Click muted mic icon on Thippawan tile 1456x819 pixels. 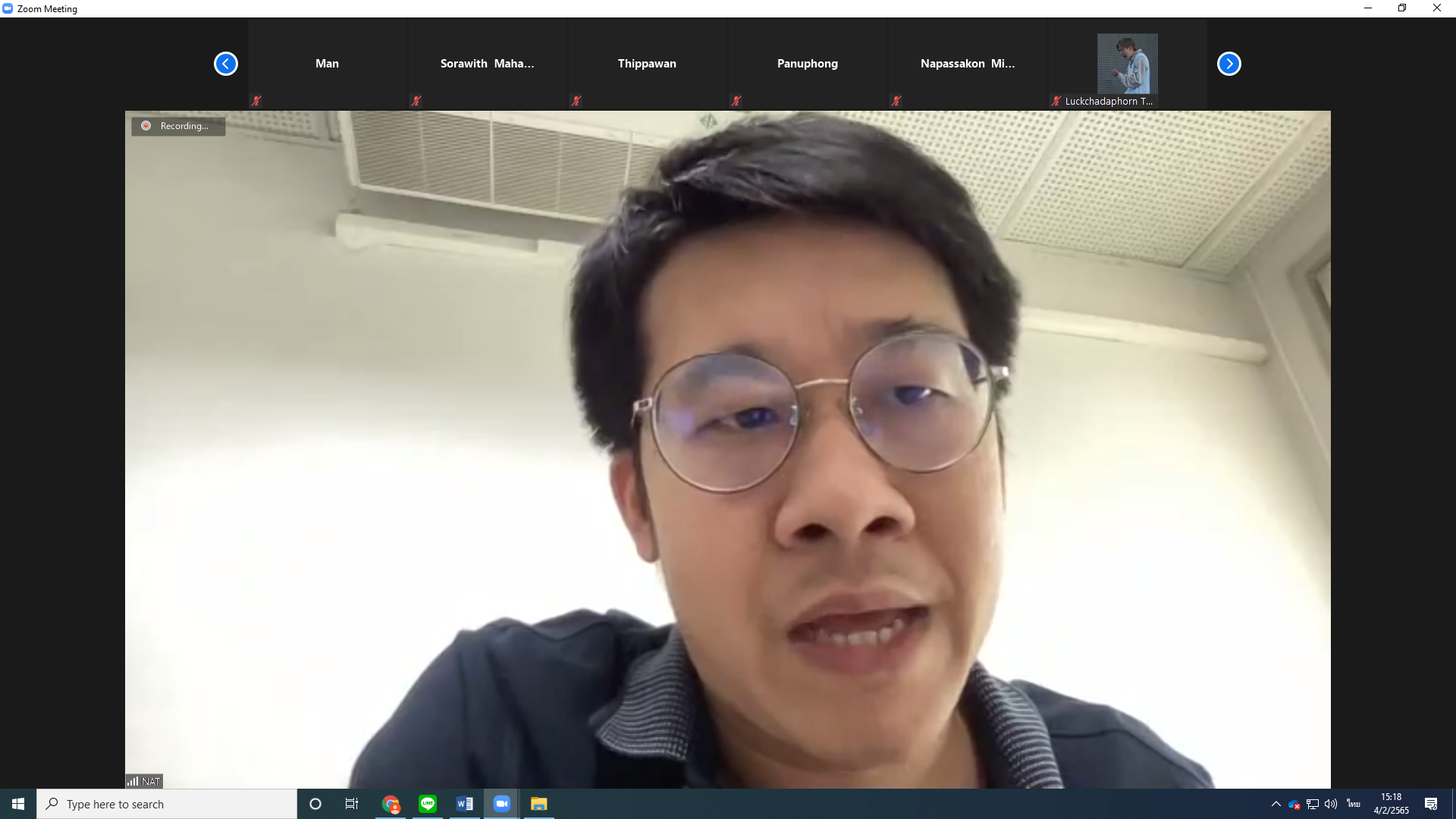click(x=576, y=101)
